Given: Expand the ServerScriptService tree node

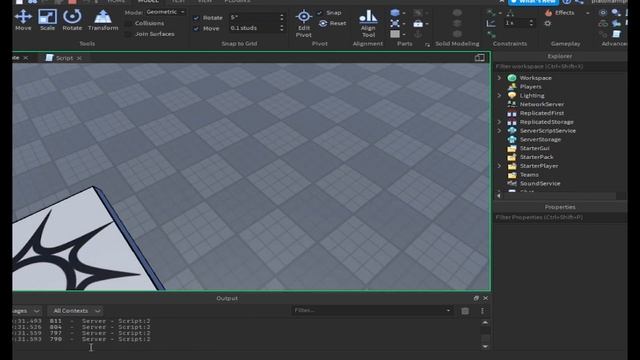Looking at the screenshot, I should pyautogui.click(x=499, y=131).
